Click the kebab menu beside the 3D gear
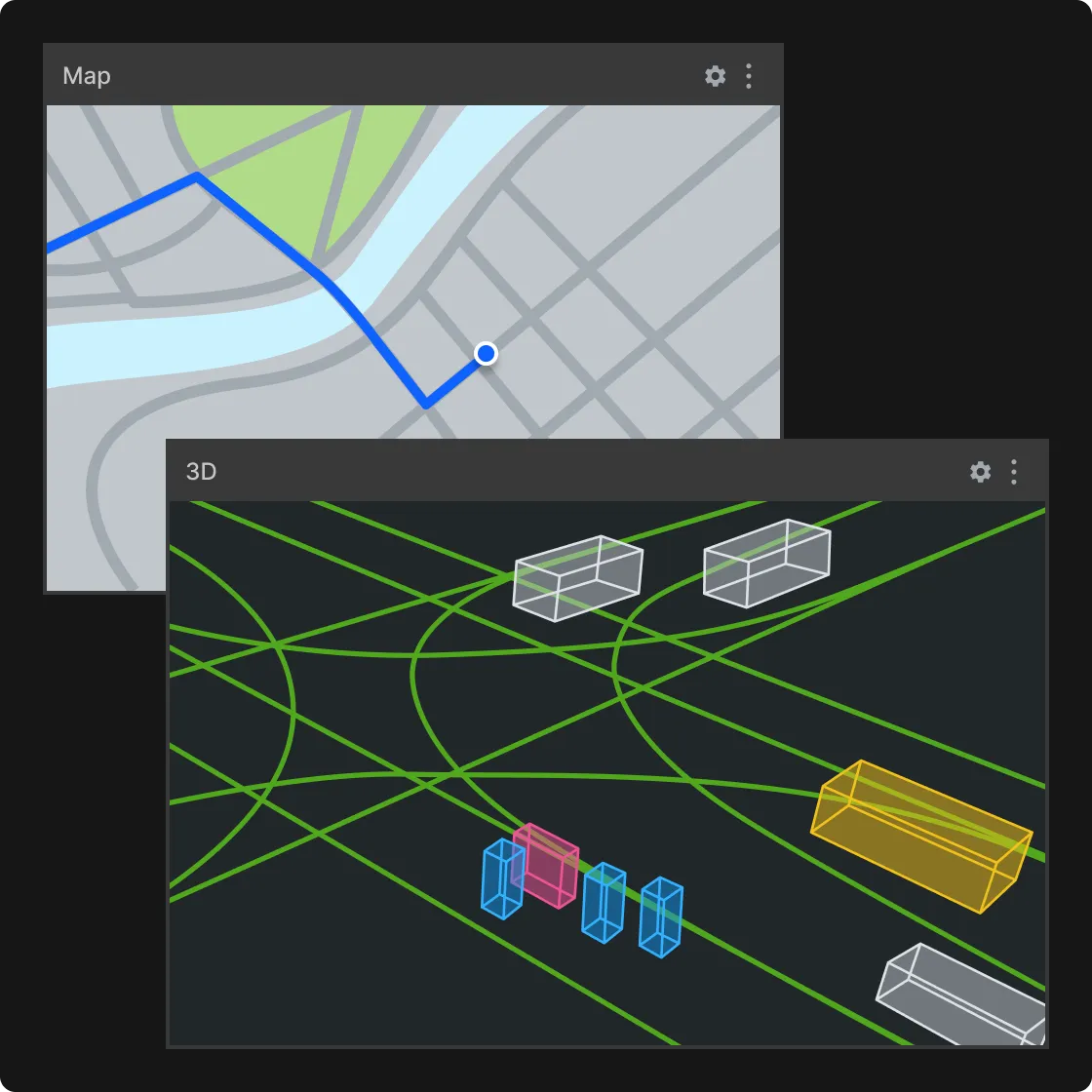The width and height of the screenshot is (1092, 1092). point(1014,472)
